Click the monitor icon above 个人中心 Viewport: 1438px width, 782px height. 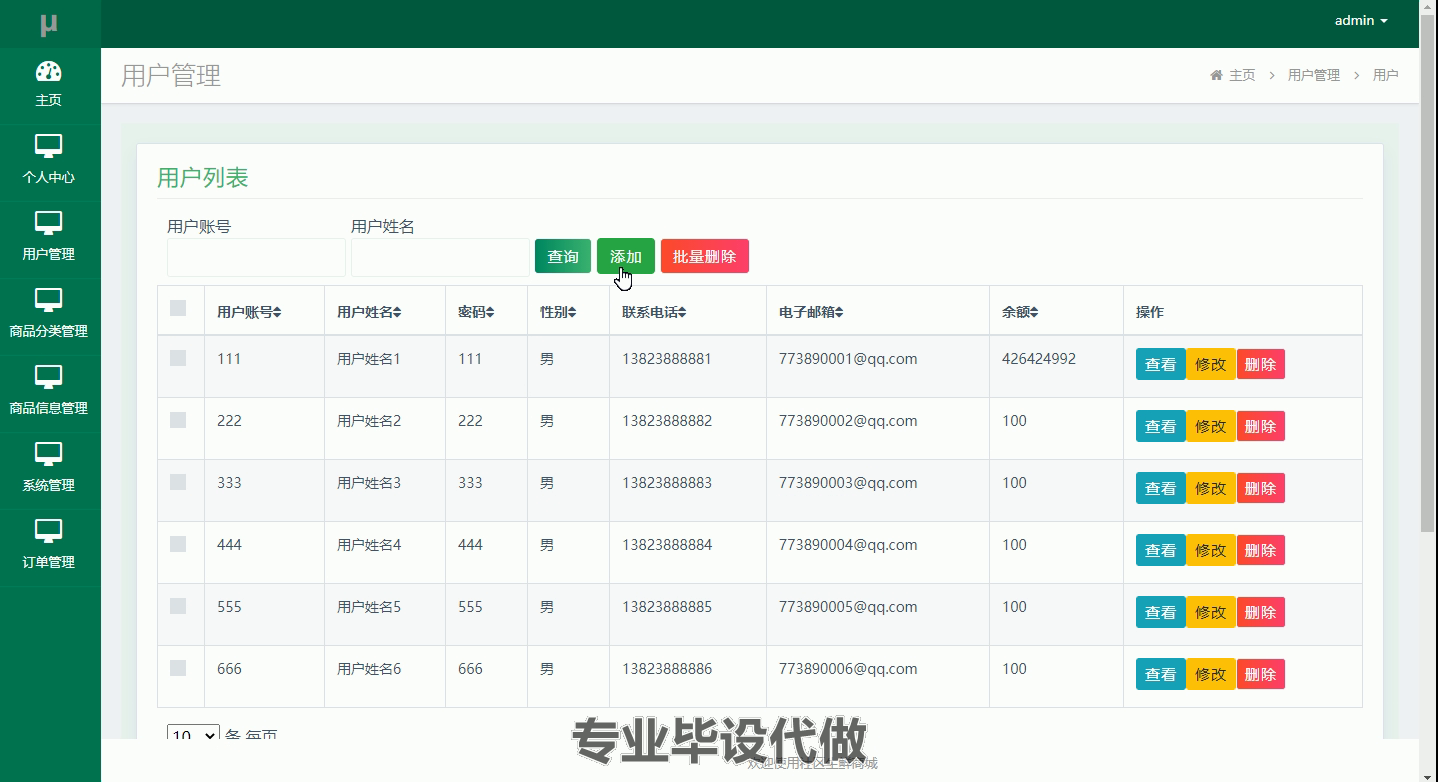[x=48, y=146]
